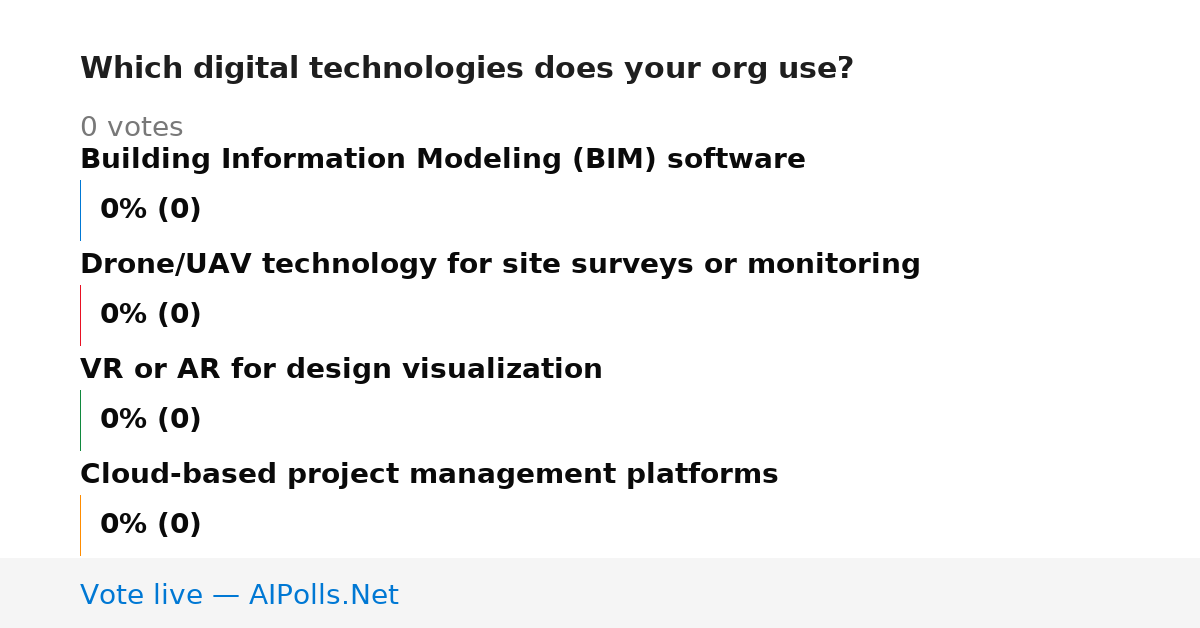Choose Drone/UAV technology for site surveys option
Image resolution: width=1200 pixels, height=628 pixels.
pyautogui.click(x=500, y=265)
